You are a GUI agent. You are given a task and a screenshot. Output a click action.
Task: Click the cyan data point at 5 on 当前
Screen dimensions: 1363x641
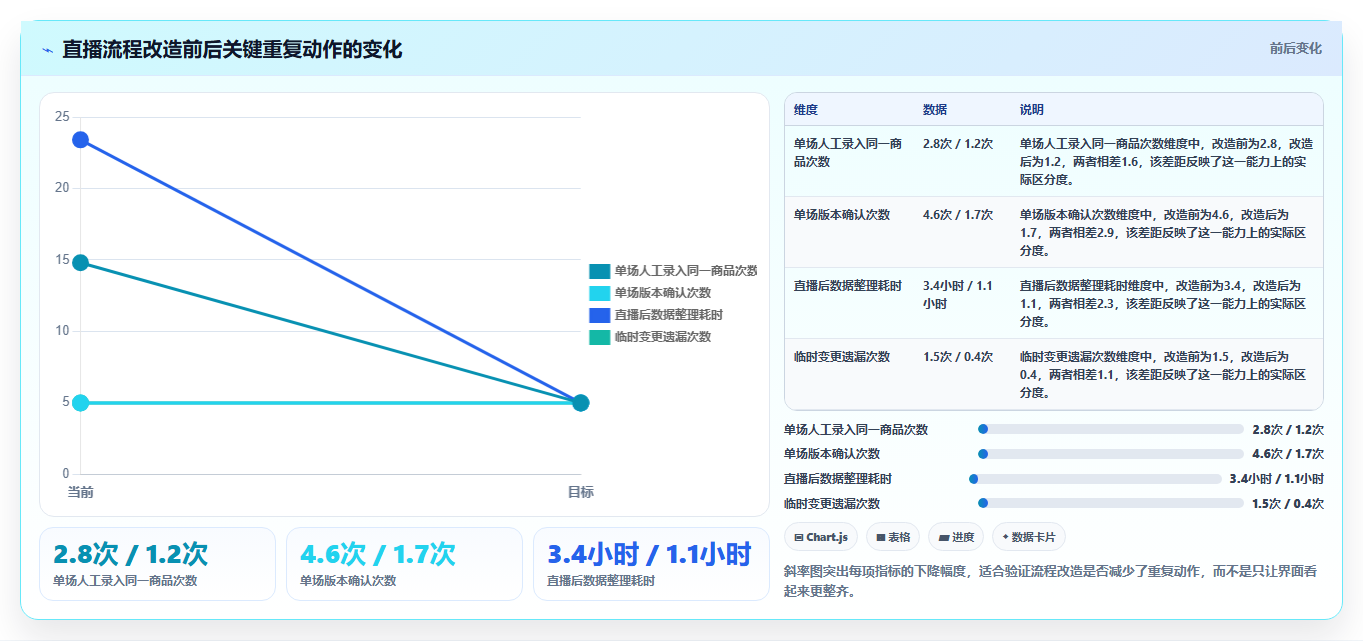point(80,403)
